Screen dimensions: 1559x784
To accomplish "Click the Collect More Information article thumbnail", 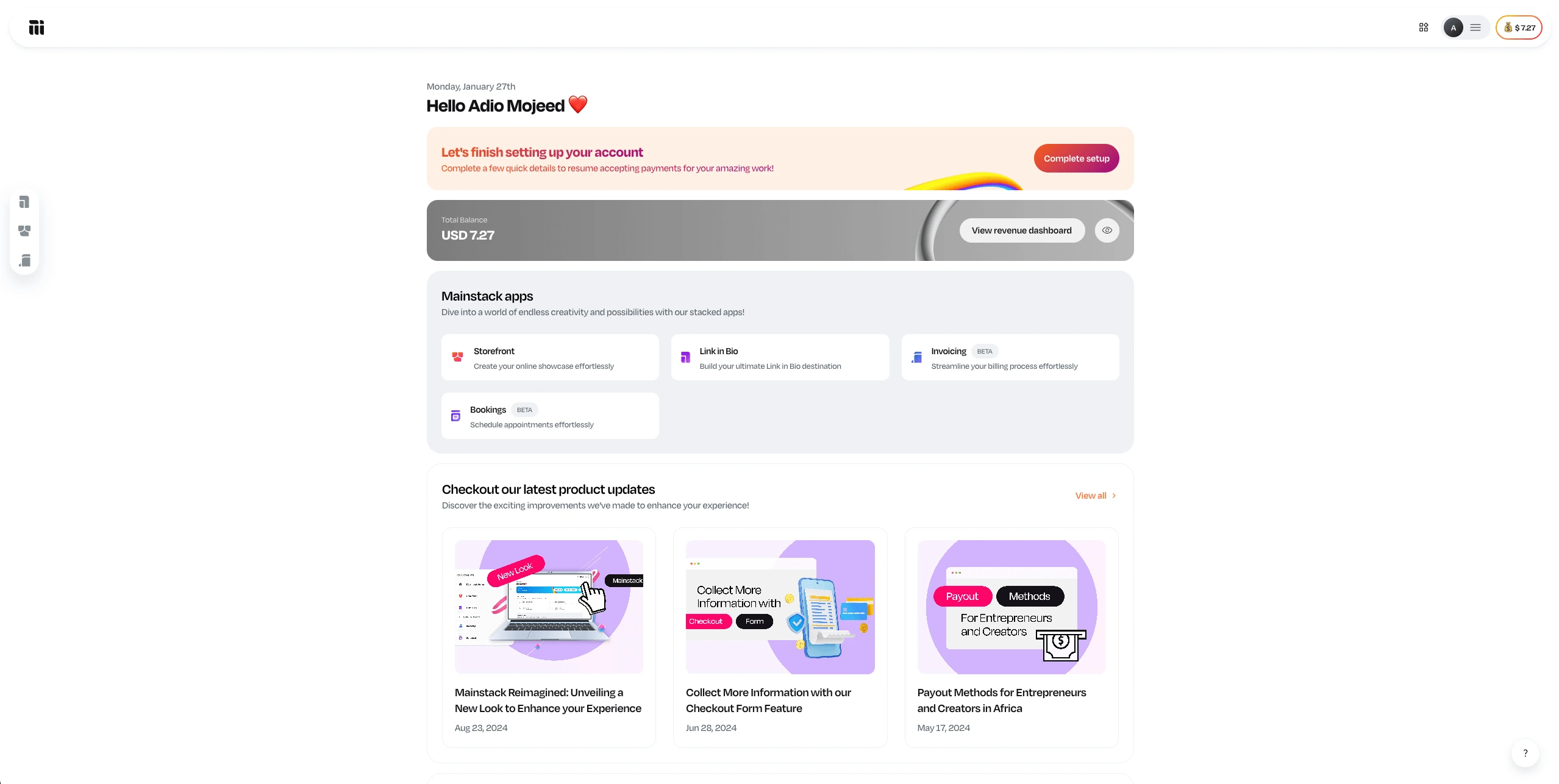I will 780,607.
